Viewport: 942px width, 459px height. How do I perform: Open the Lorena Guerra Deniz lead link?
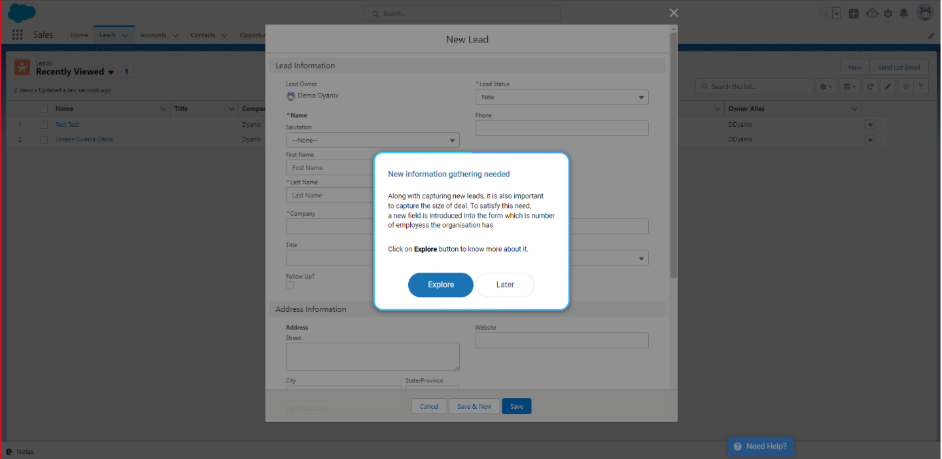point(84,139)
